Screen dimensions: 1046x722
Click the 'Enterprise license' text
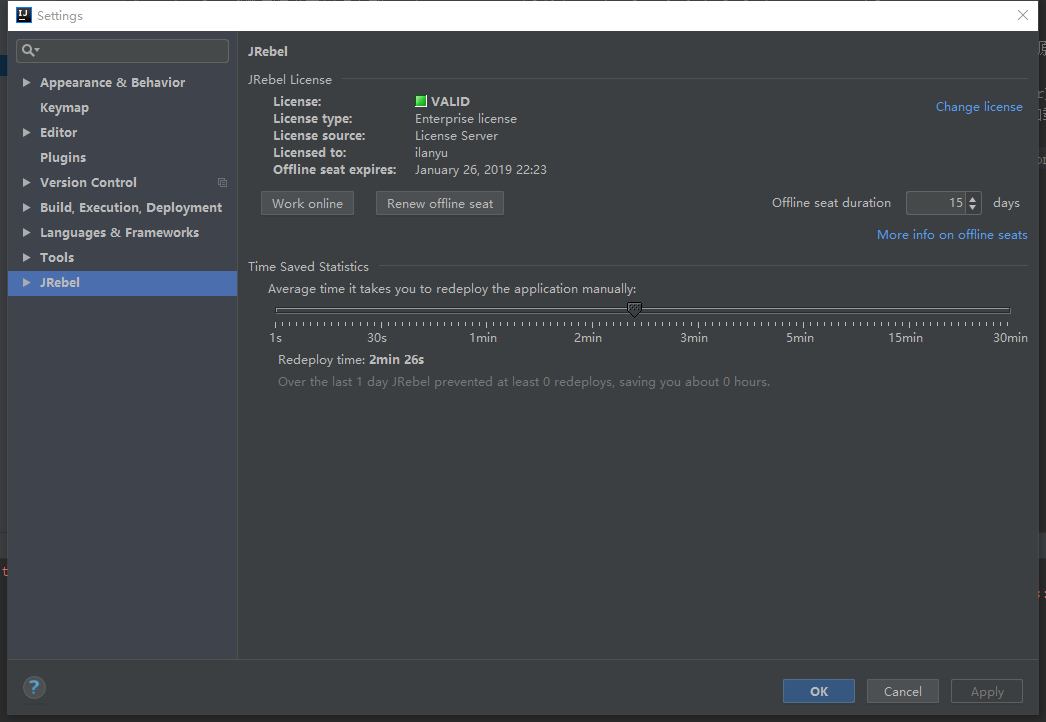pyautogui.click(x=466, y=119)
